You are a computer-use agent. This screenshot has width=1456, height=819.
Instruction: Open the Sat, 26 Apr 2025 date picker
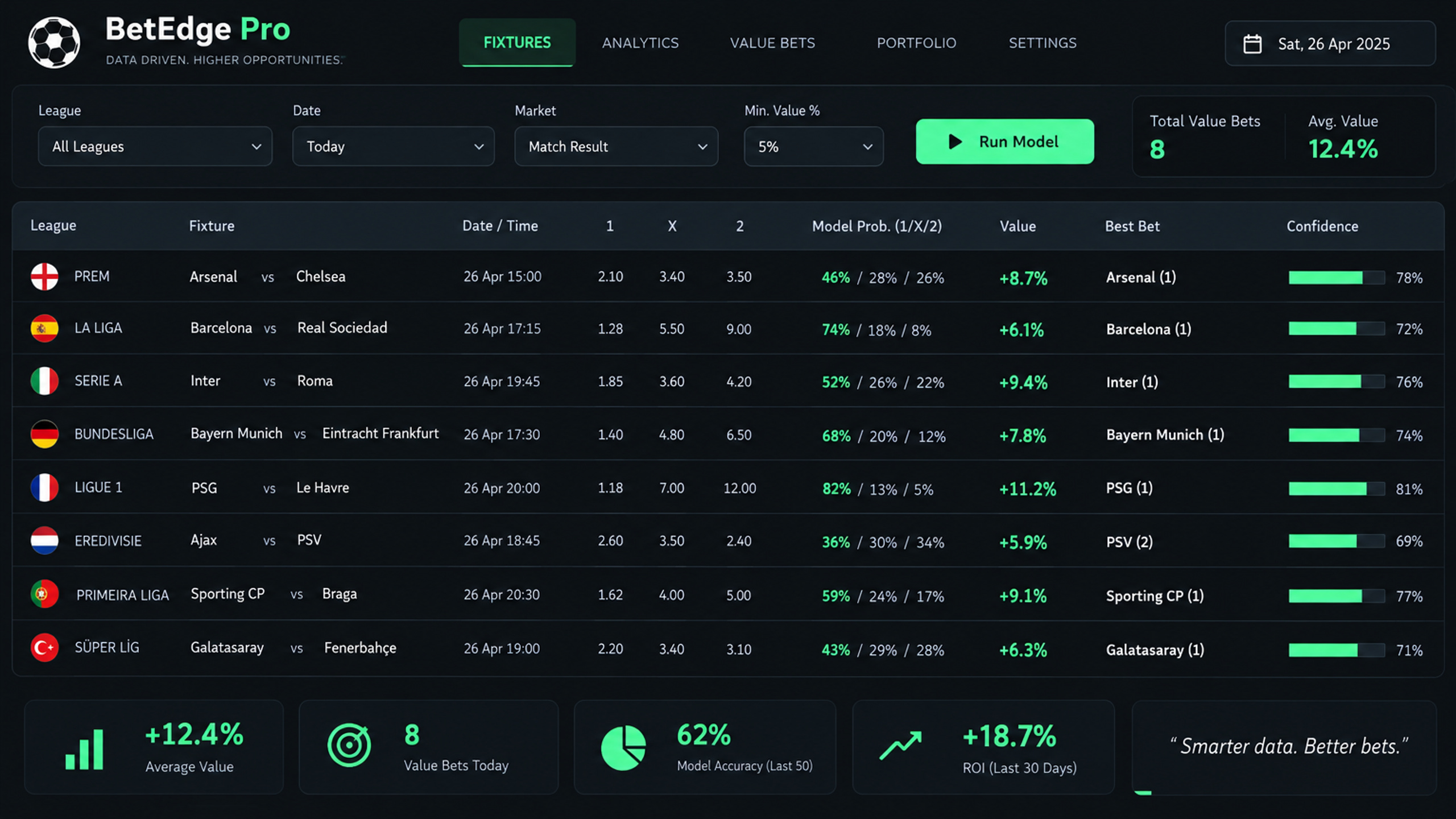tap(1330, 43)
